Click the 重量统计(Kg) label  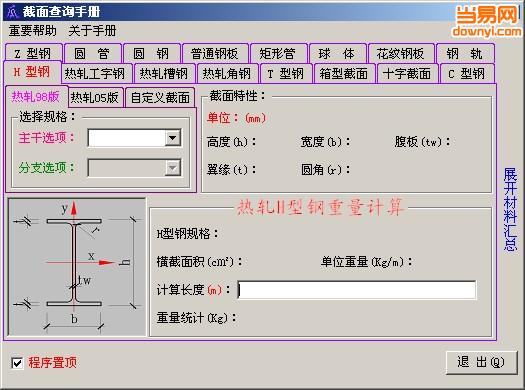tap(197, 317)
